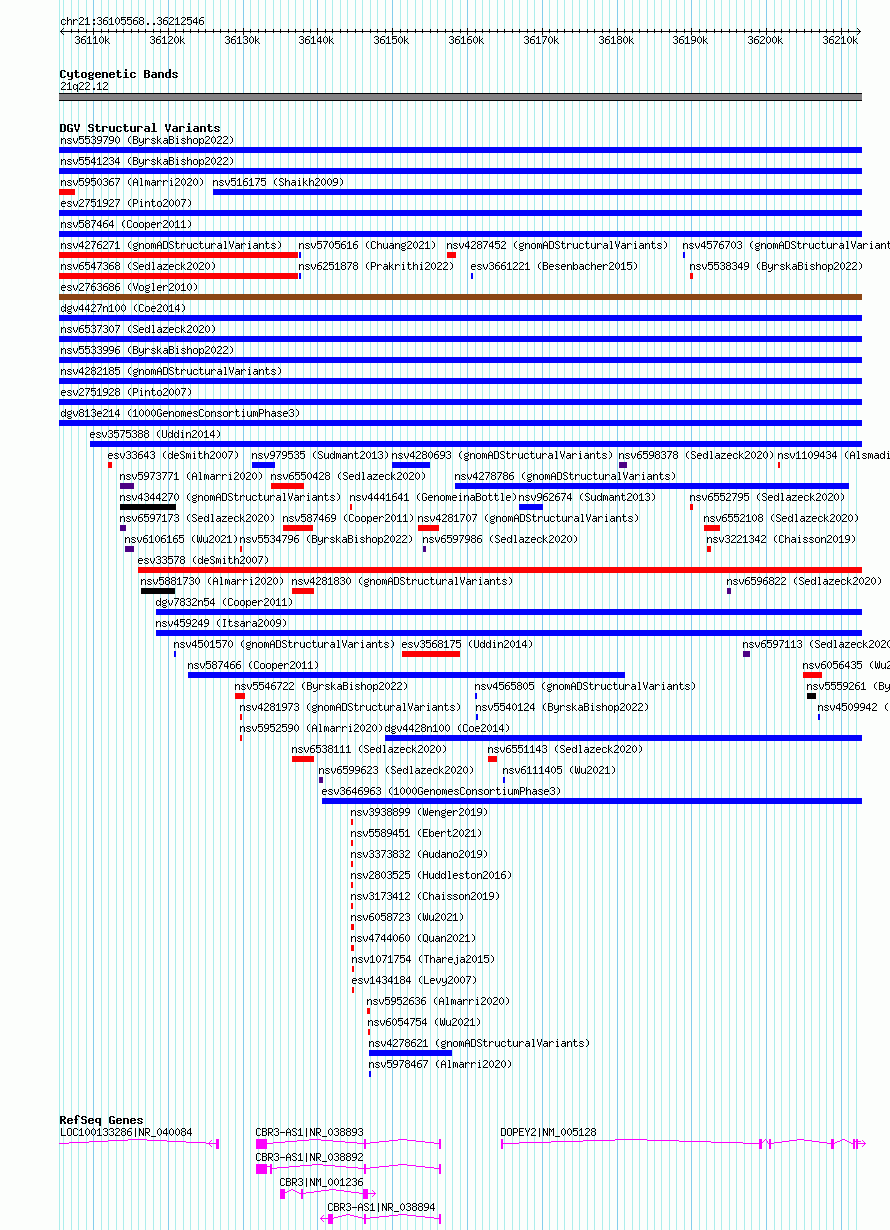
Task: Open gene DOPEY2|NM_005128 label
Action: (x=549, y=1132)
